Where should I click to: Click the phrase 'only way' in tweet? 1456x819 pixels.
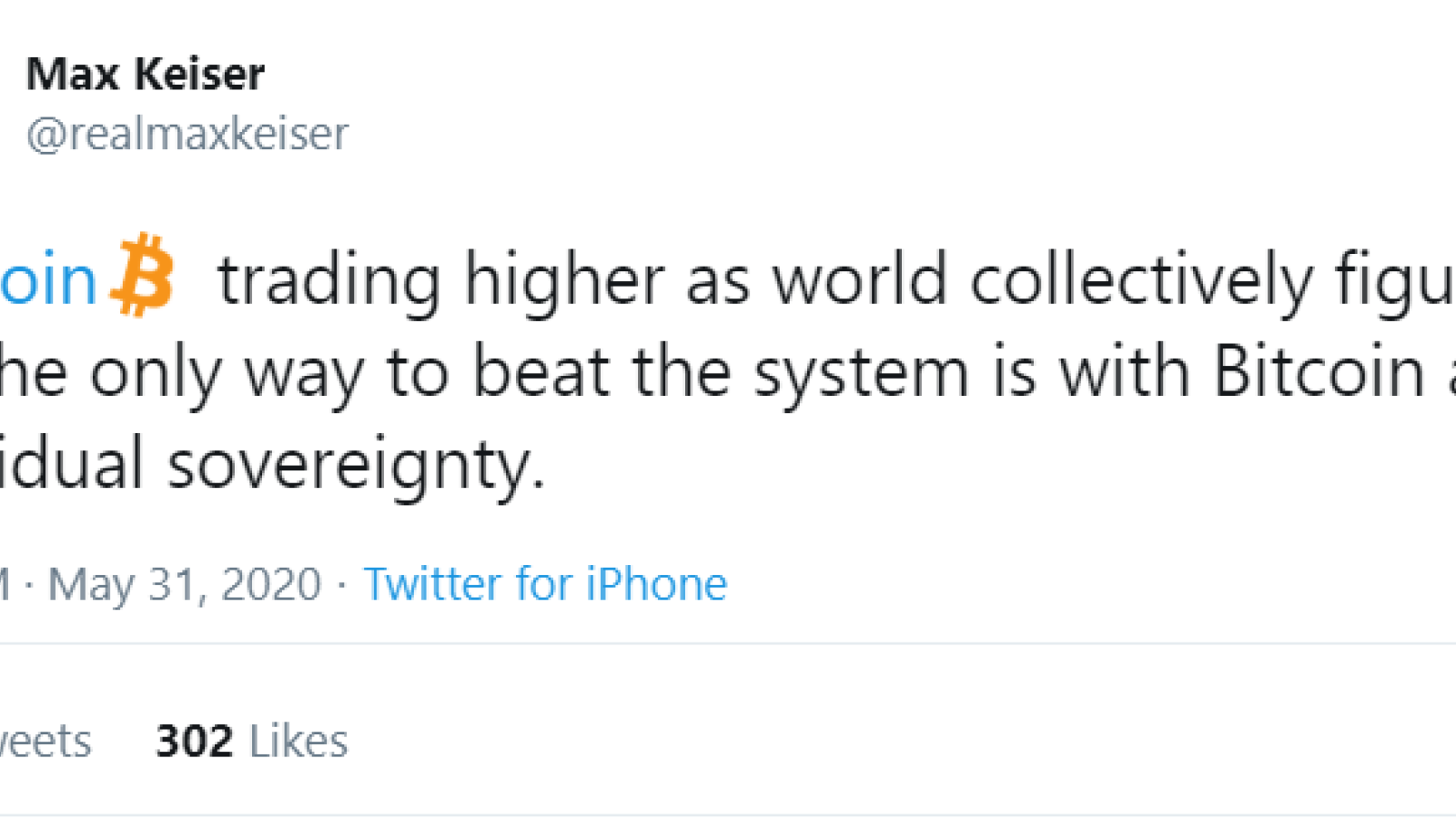[x=227, y=373]
